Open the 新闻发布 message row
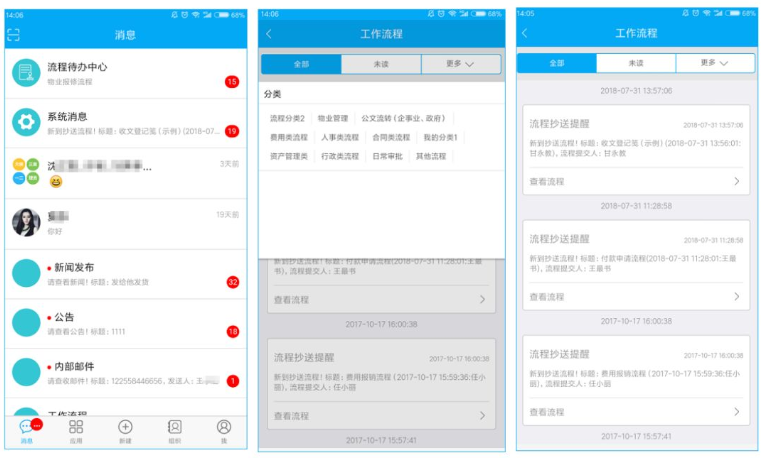The height and width of the screenshot is (458, 767). click(125, 273)
